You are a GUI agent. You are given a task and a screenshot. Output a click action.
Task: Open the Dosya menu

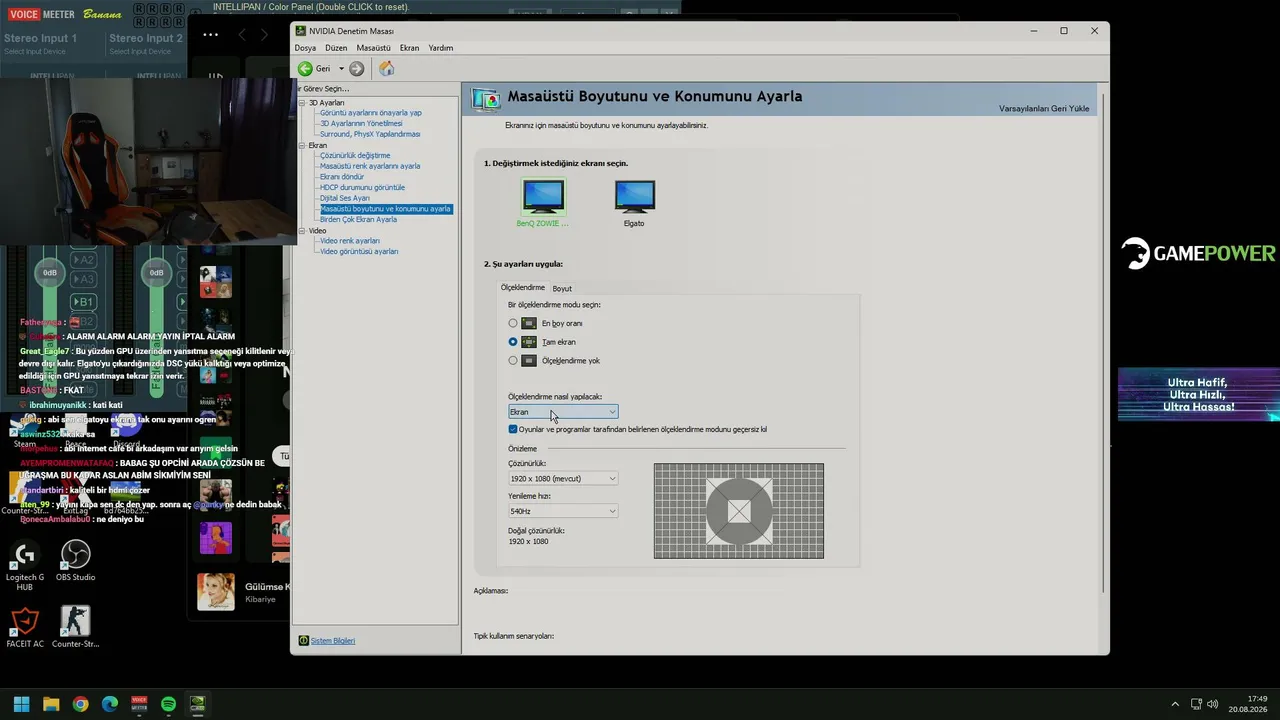(305, 48)
